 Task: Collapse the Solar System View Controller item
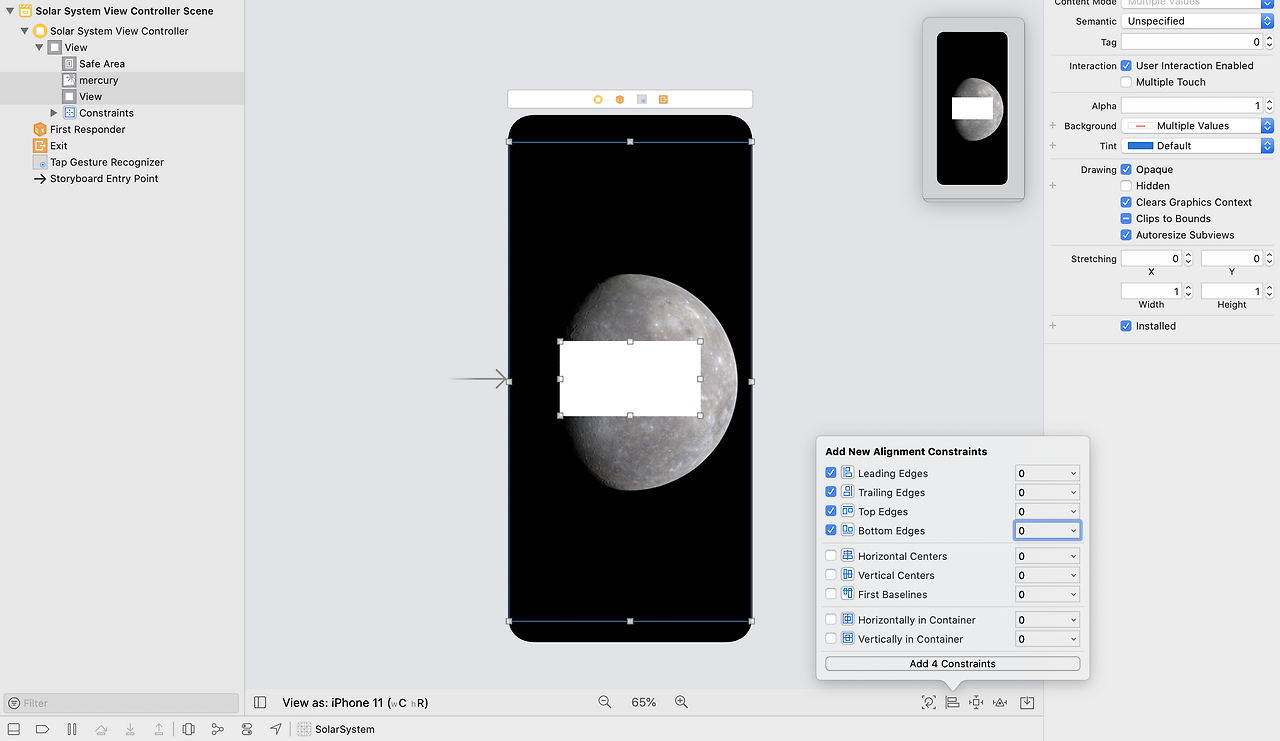point(24,31)
